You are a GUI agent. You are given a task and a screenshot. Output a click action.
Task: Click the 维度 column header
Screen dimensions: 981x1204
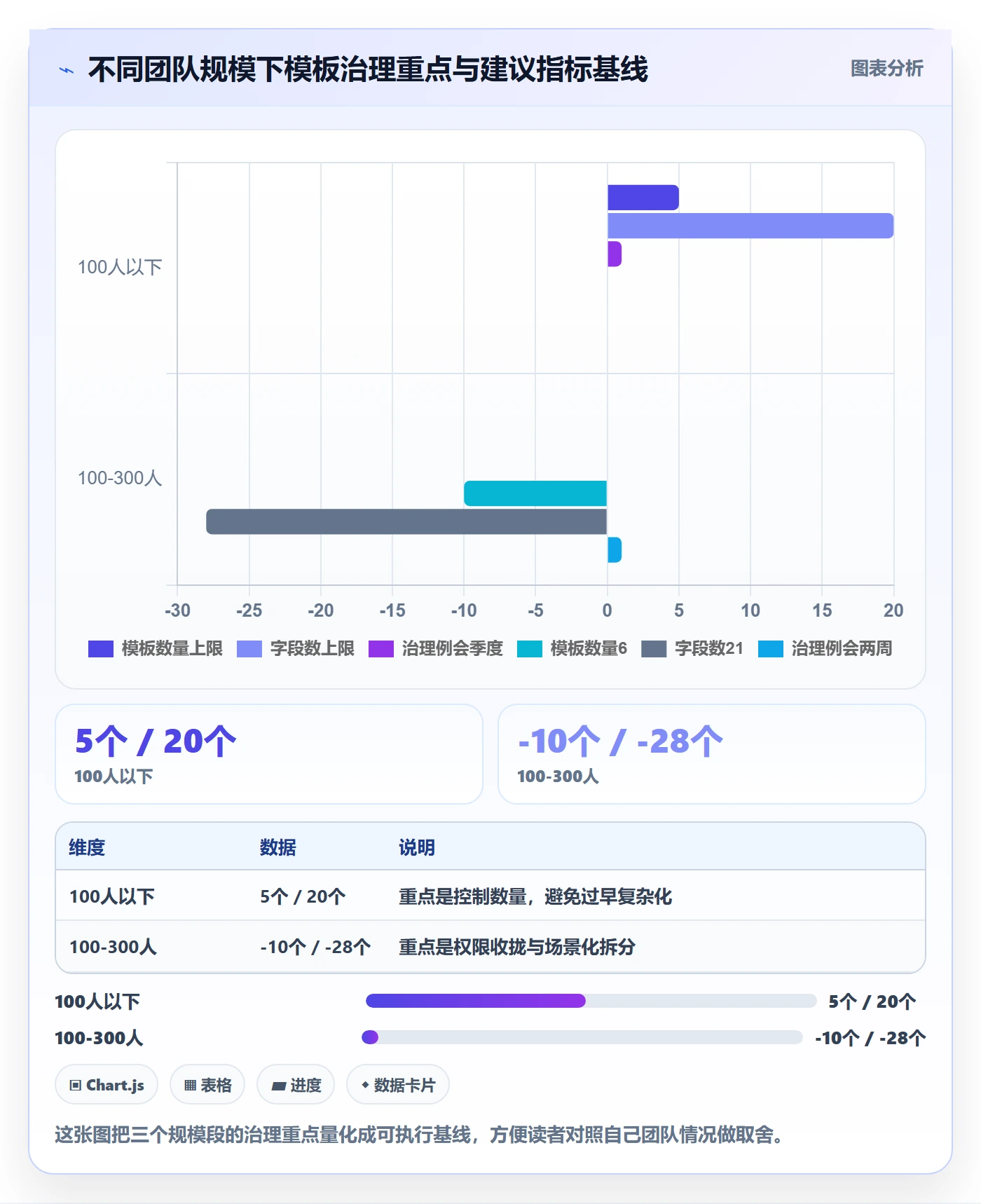(87, 847)
